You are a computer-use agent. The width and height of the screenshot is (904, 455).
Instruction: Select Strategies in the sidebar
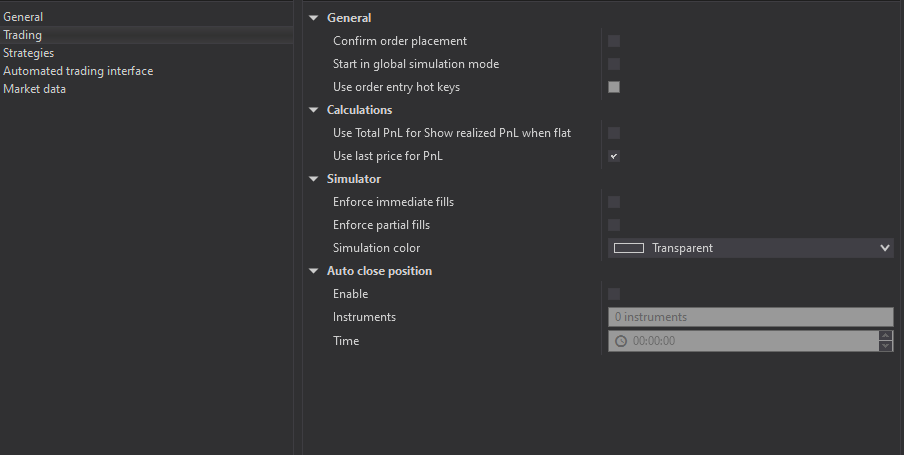[28, 53]
